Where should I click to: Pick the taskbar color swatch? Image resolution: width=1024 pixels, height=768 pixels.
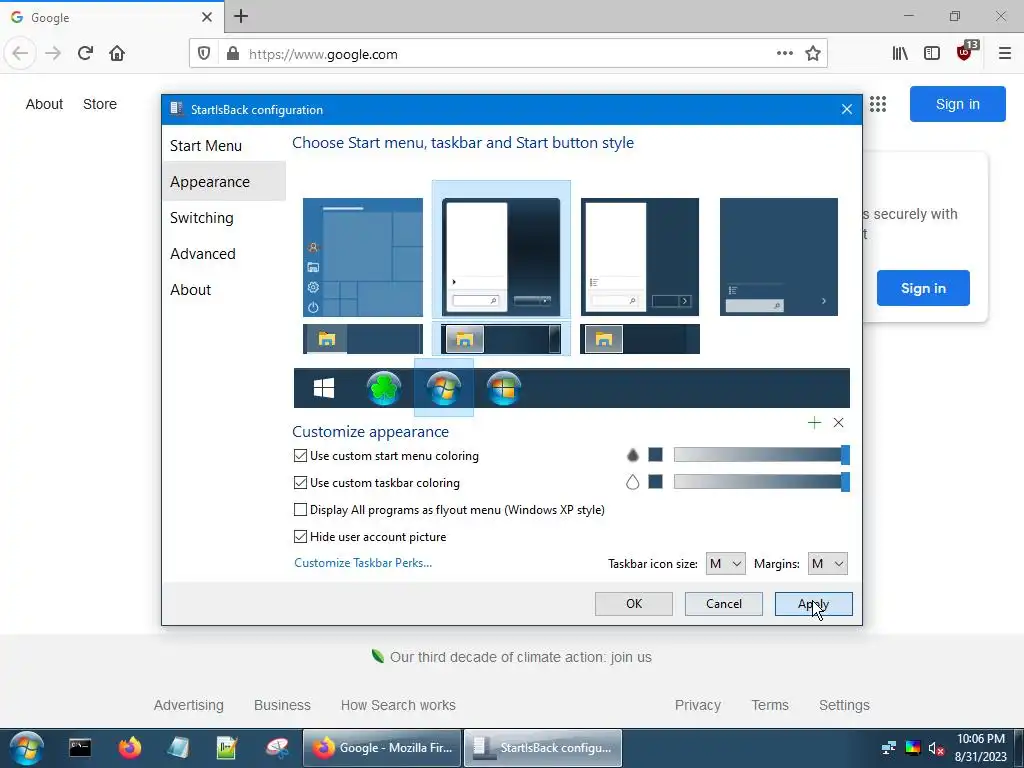coord(656,482)
